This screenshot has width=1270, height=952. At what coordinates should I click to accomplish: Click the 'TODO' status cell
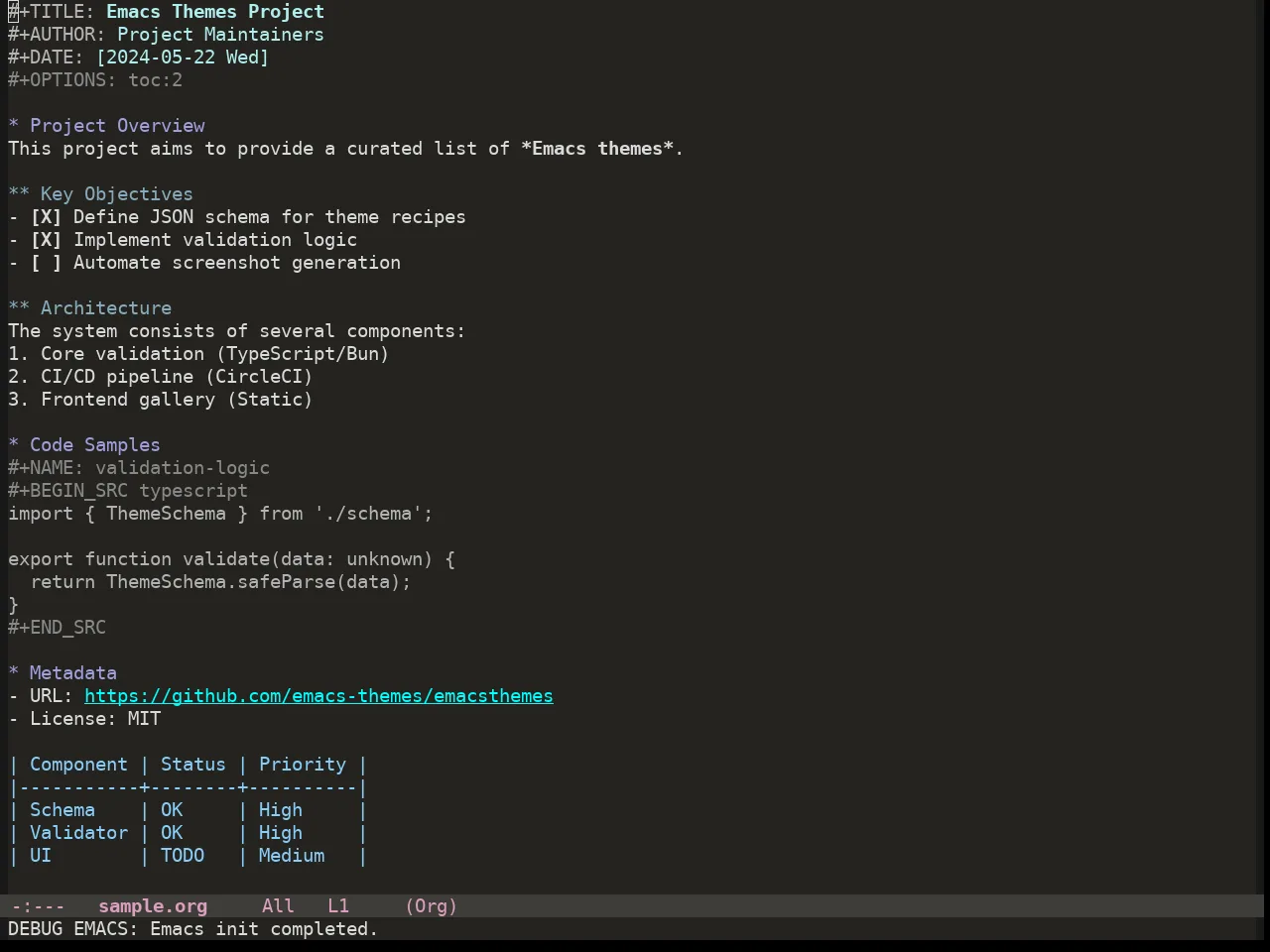click(183, 856)
